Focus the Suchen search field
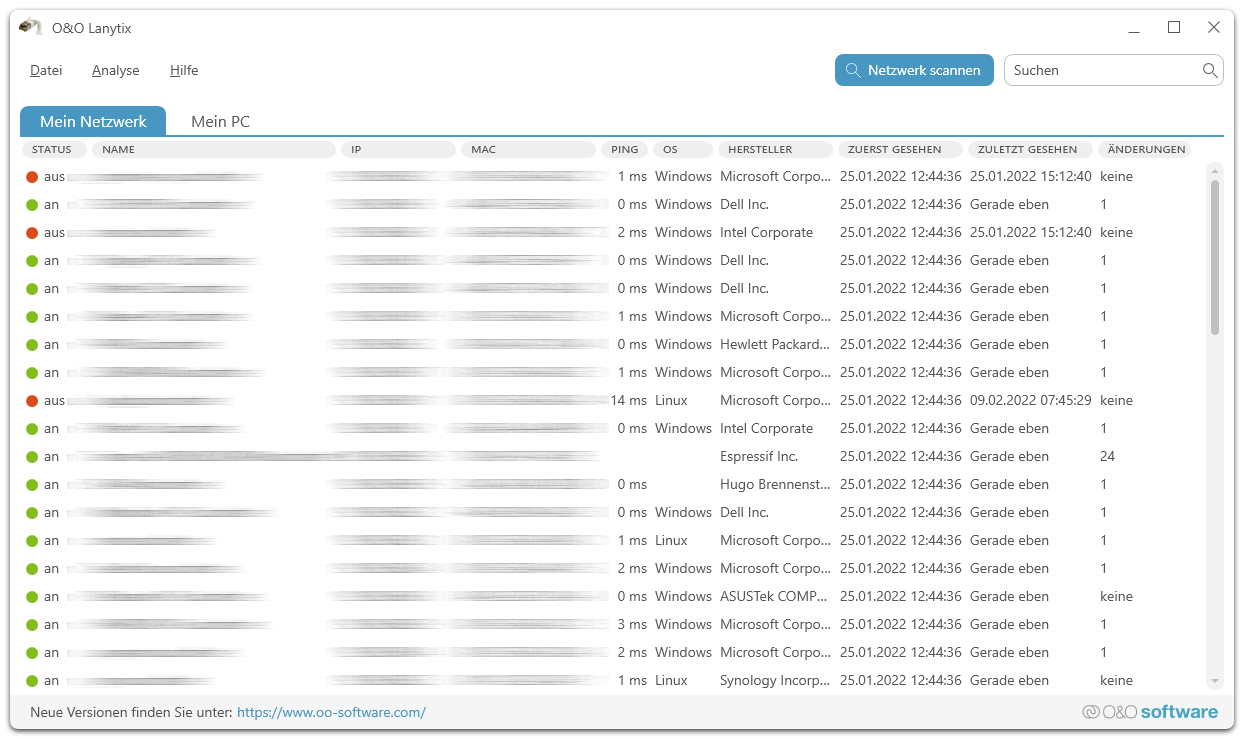The height and width of the screenshot is (739, 1244). click(x=1113, y=70)
